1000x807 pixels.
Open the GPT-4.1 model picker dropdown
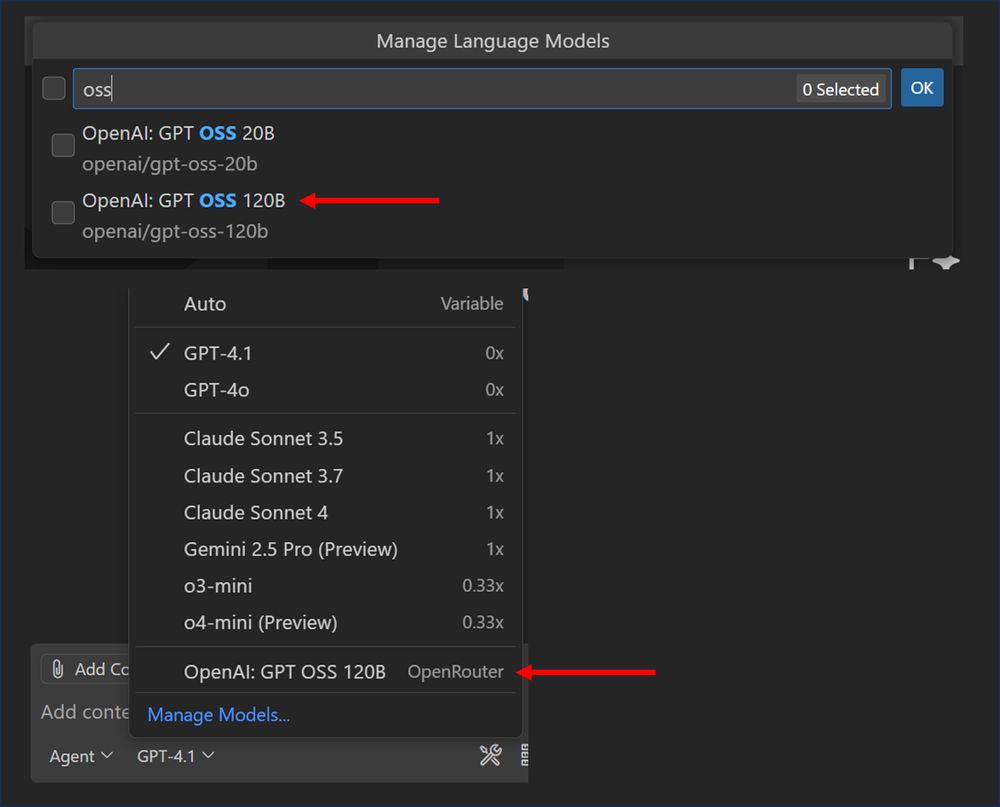(175, 757)
